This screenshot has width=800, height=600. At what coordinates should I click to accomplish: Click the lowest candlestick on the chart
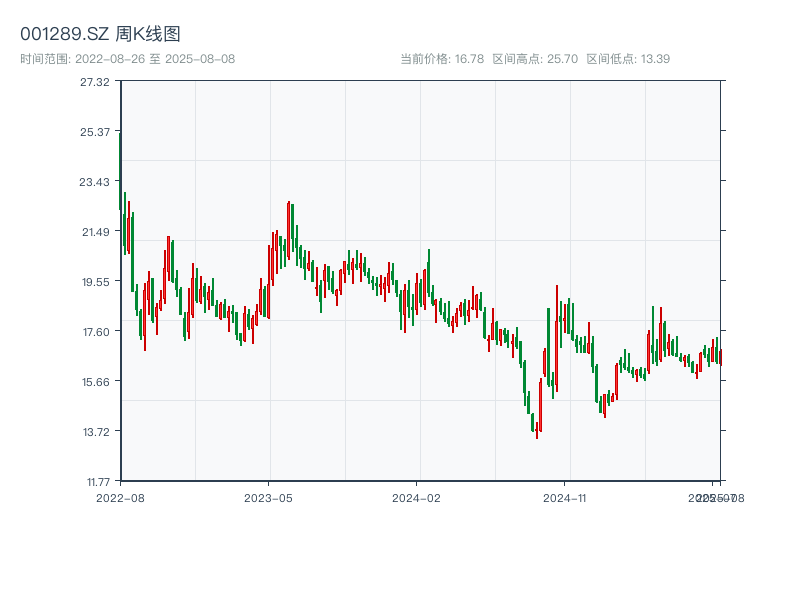click(537, 430)
